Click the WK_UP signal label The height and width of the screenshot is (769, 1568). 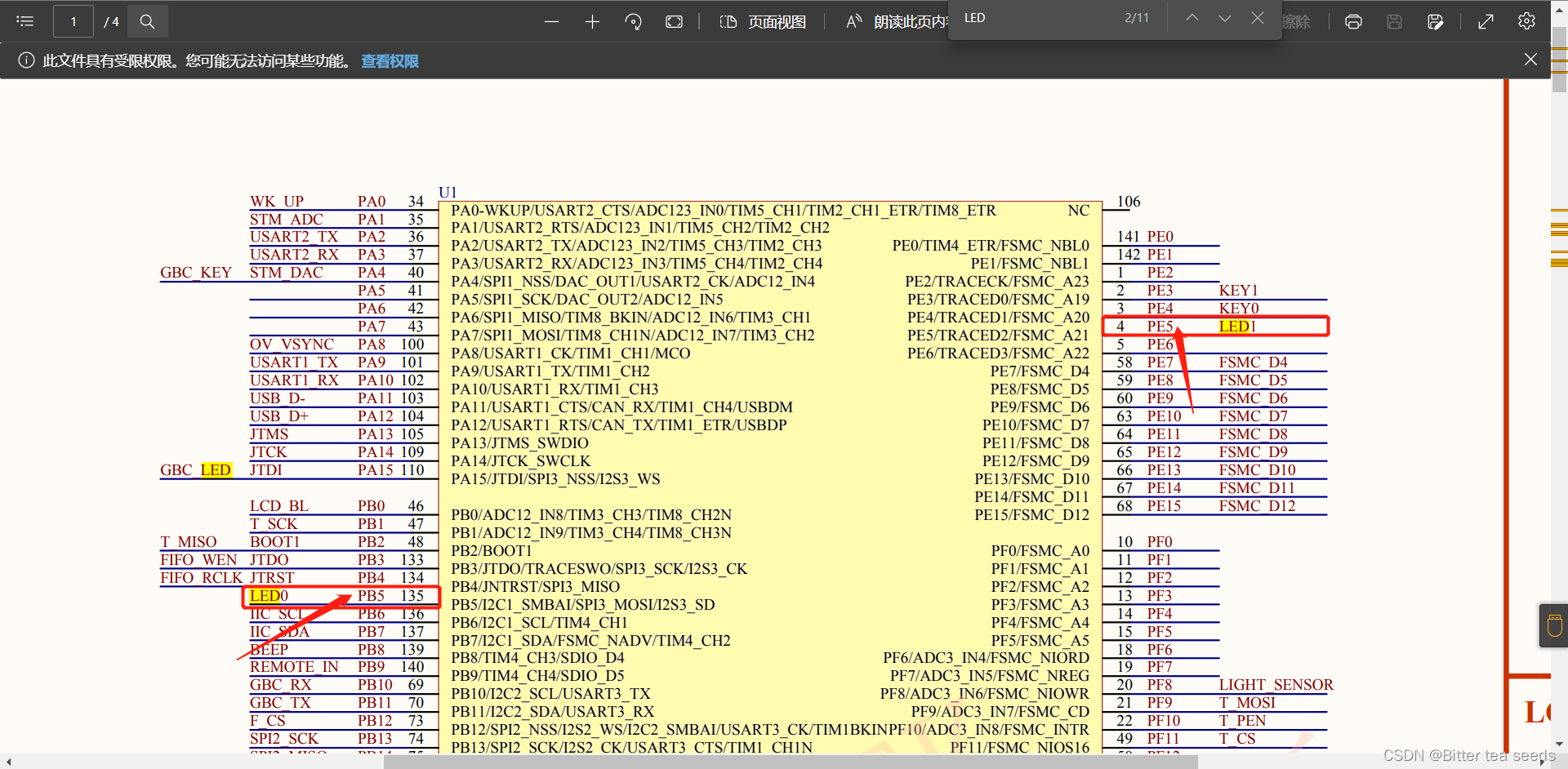click(x=277, y=202)
